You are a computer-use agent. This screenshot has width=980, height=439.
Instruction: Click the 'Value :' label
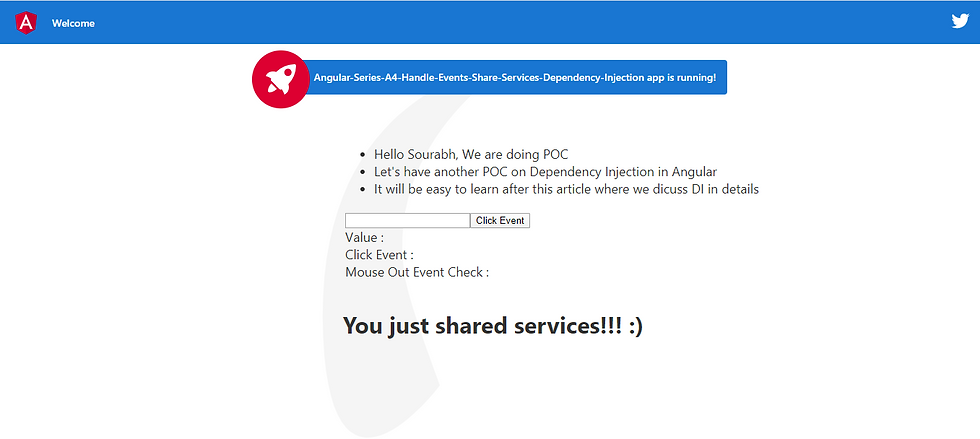coord(364,238)
